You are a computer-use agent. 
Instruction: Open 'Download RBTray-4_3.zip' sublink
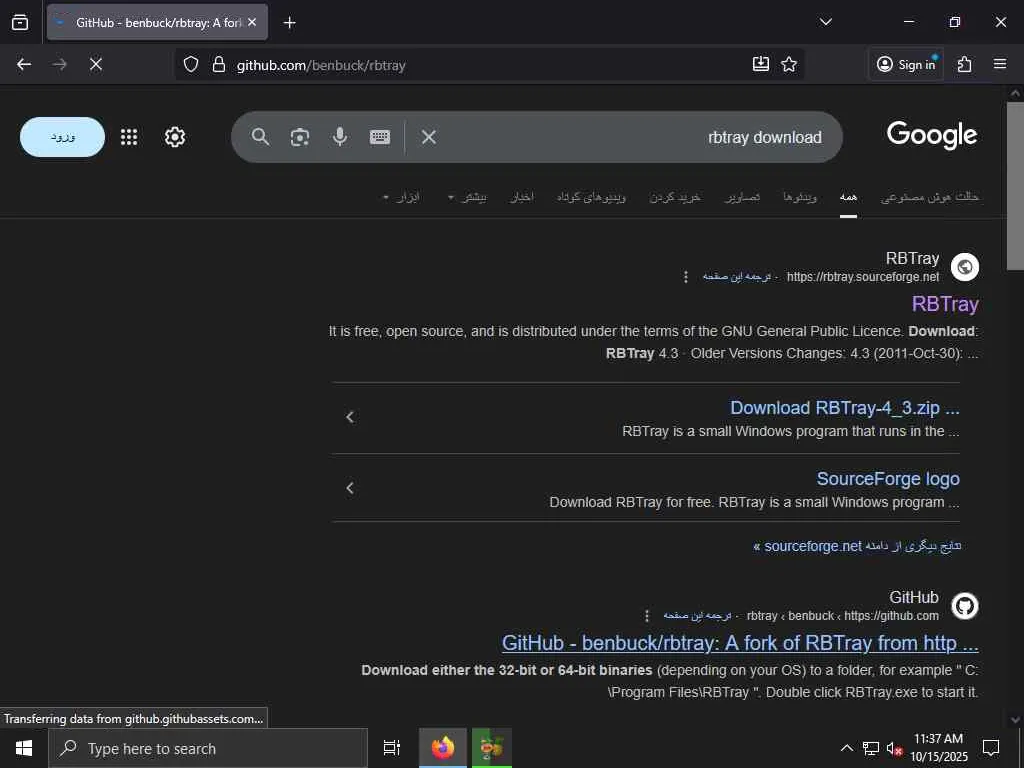click(x=844, y=408)
